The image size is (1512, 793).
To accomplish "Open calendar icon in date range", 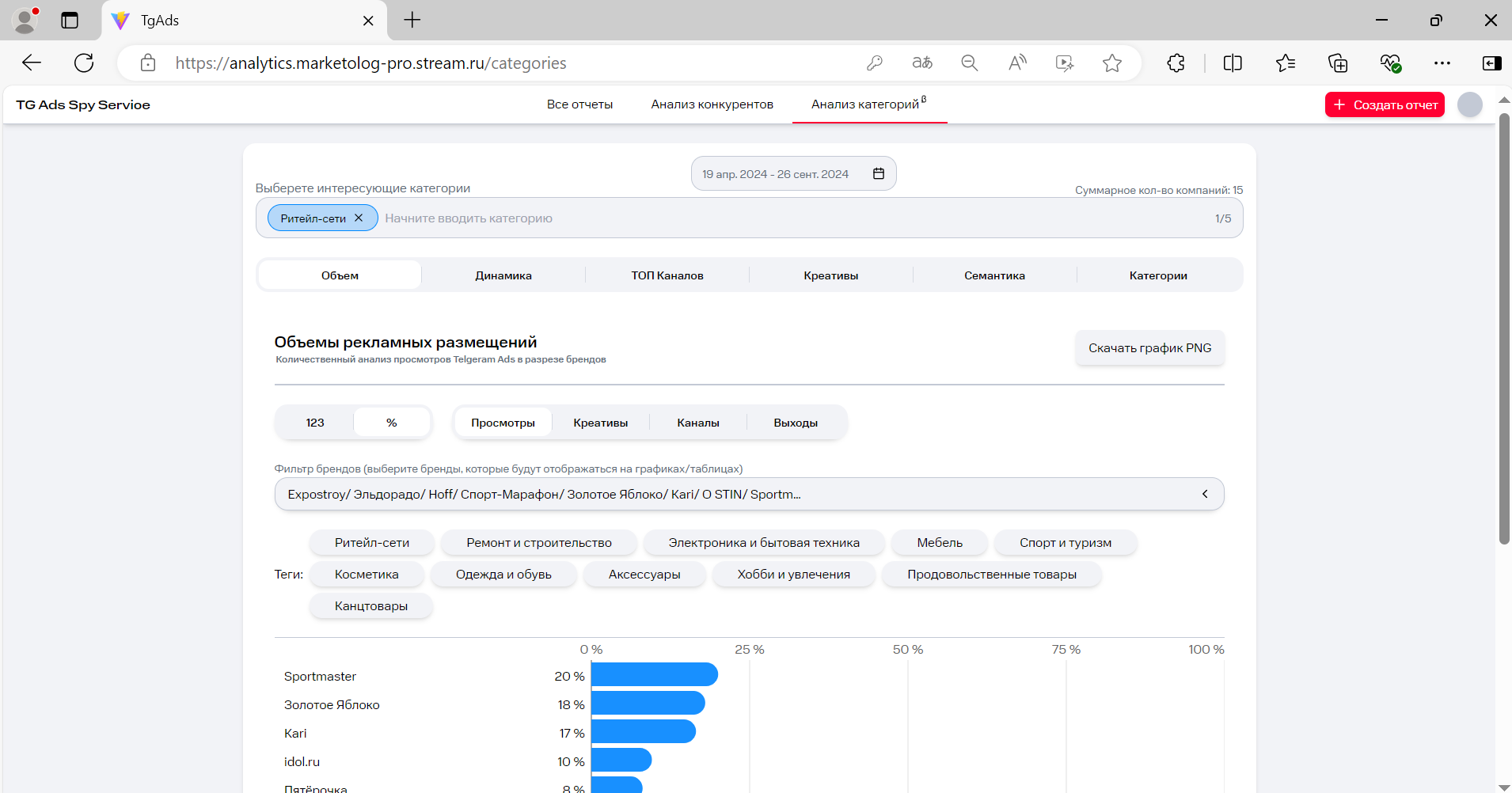I will click(879, 173).
